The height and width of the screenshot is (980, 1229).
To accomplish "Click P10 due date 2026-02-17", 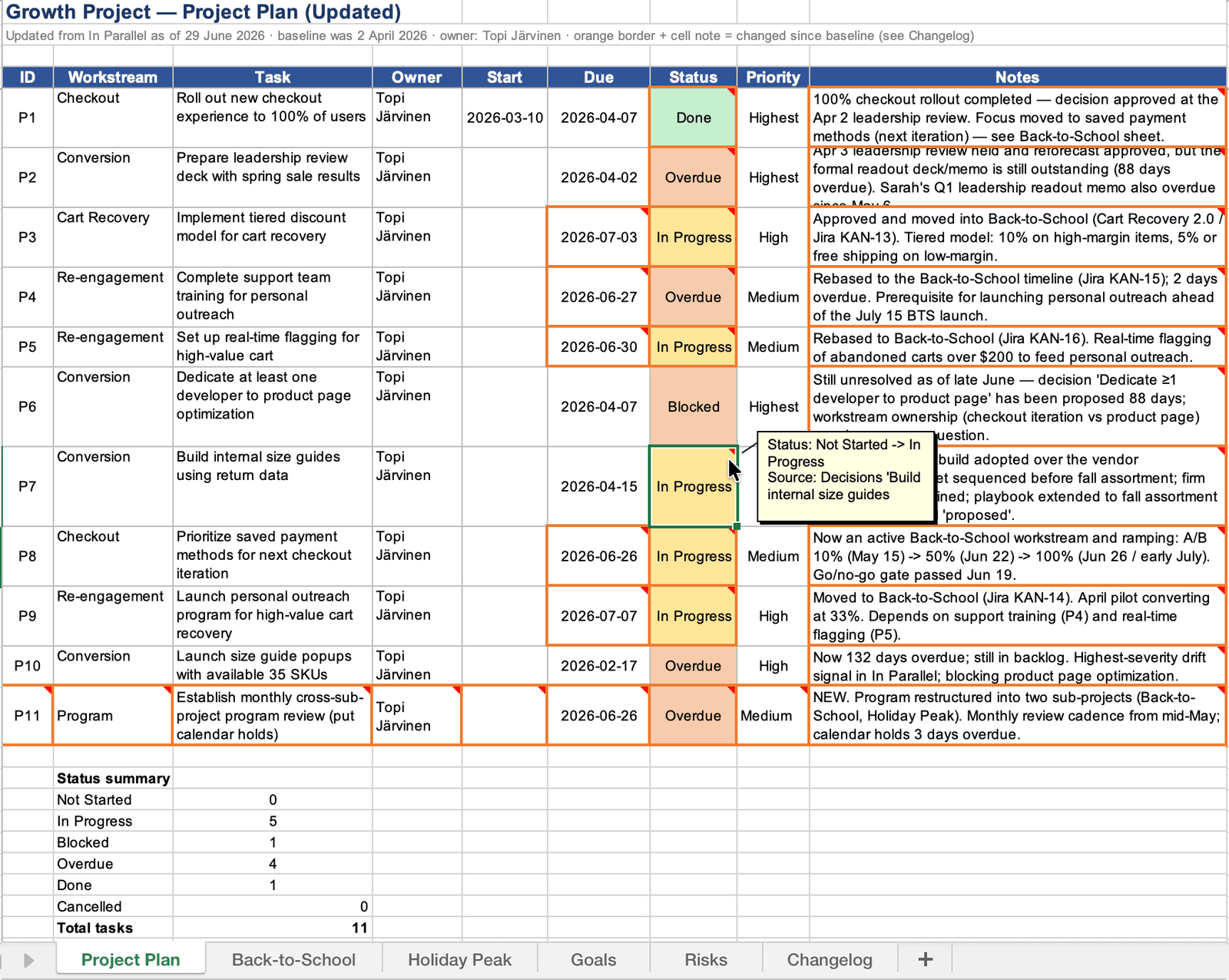I will [598, 666].
